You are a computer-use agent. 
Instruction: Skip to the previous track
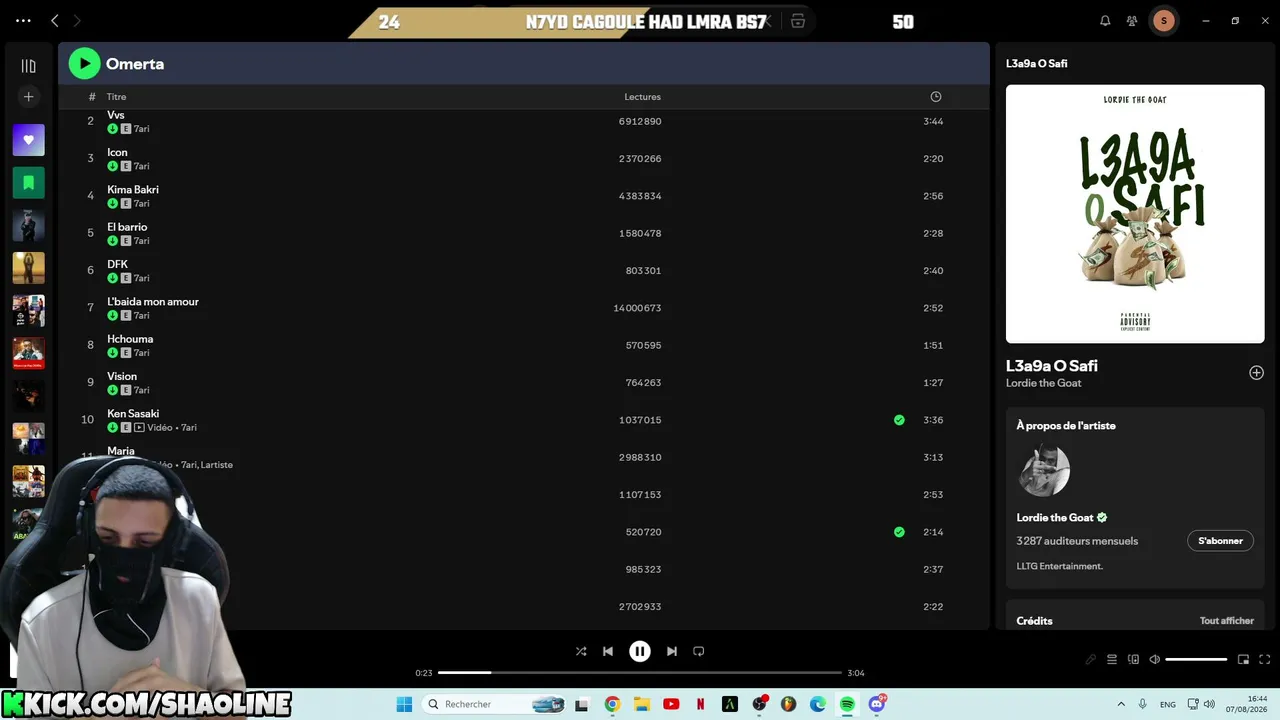click(608, 651)
